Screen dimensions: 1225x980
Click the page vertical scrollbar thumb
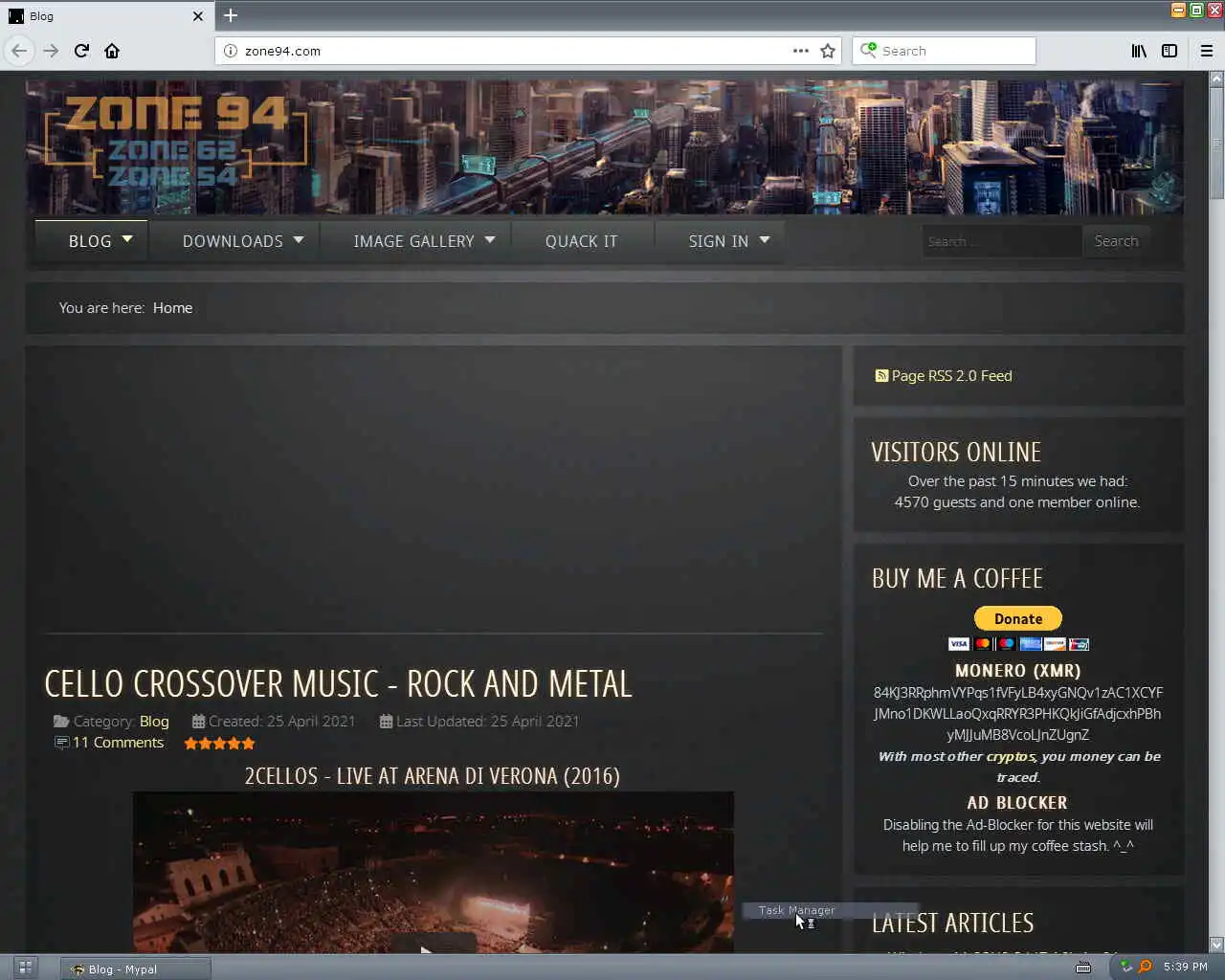[x=1216, y=144]
